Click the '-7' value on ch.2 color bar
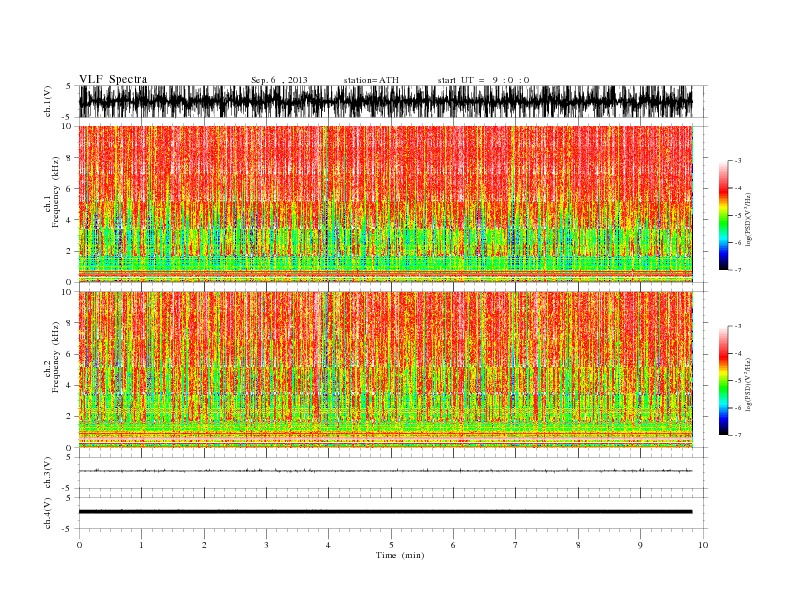 [x=738, y=435]
